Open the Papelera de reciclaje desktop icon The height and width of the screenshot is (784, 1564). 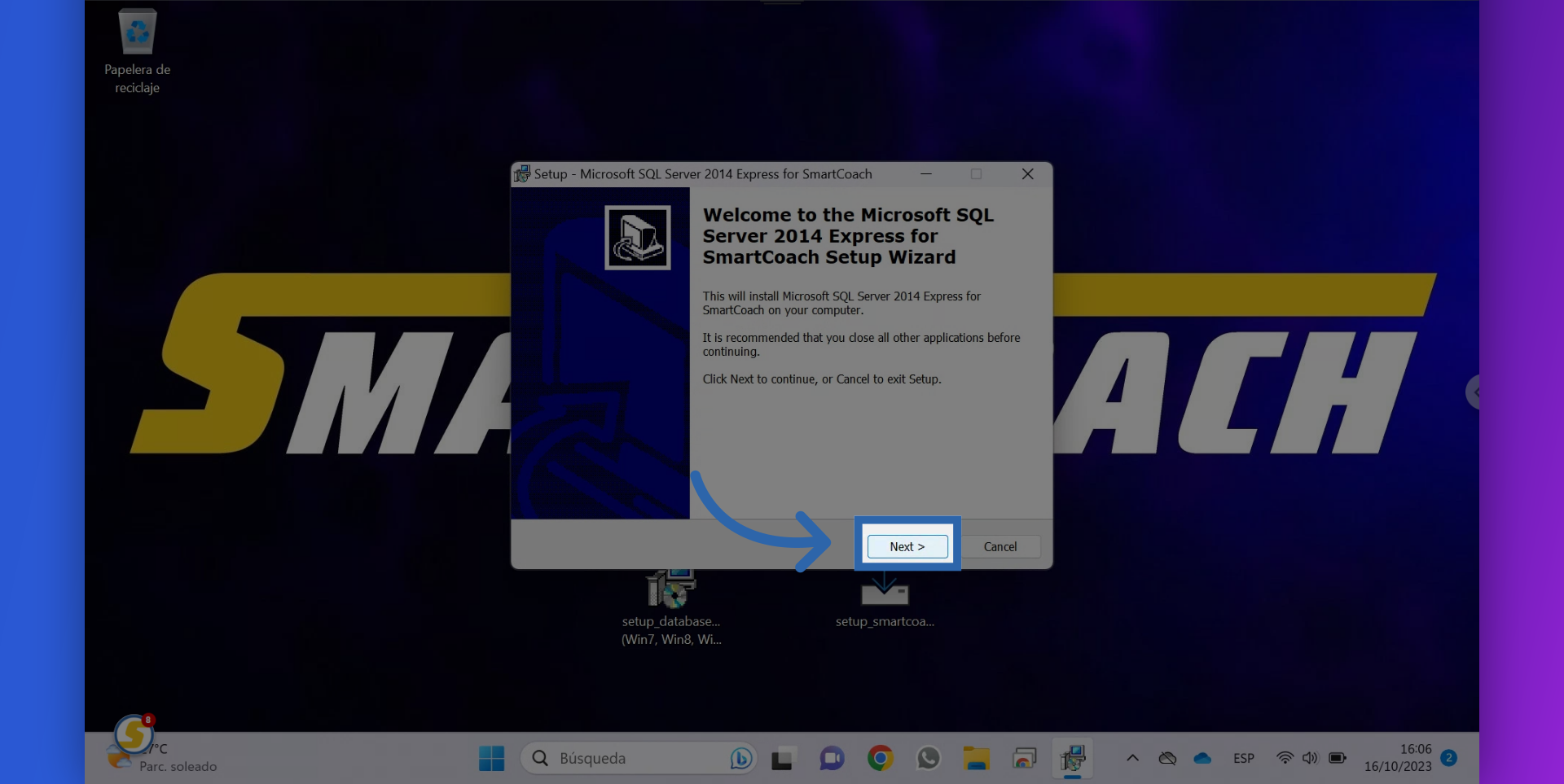pyautogui.click(x=137, y=51)
